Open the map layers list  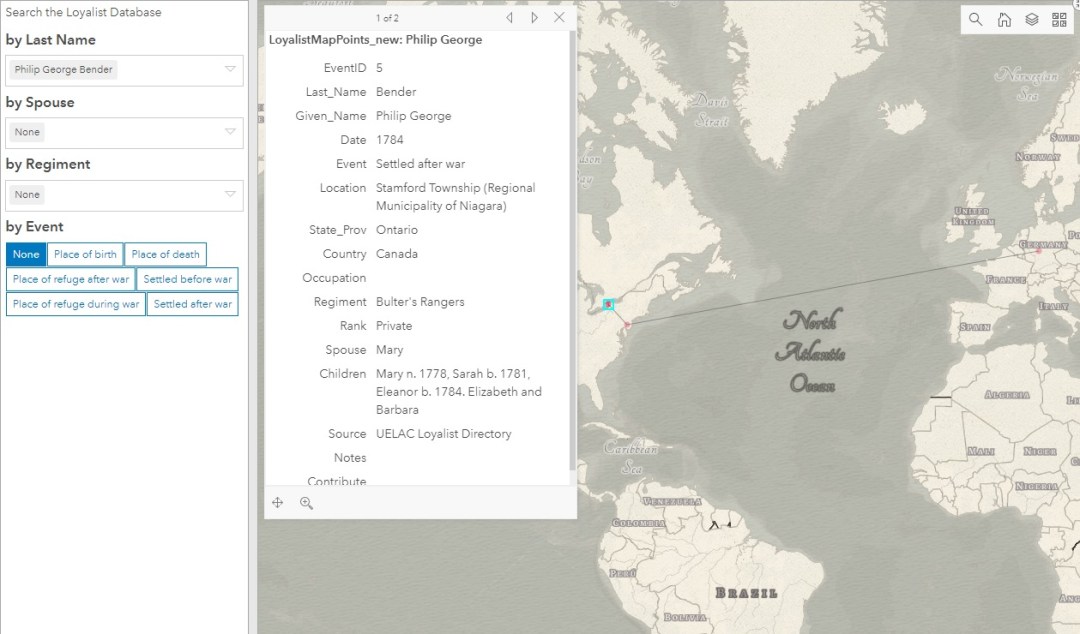(x=1032, y=20)
